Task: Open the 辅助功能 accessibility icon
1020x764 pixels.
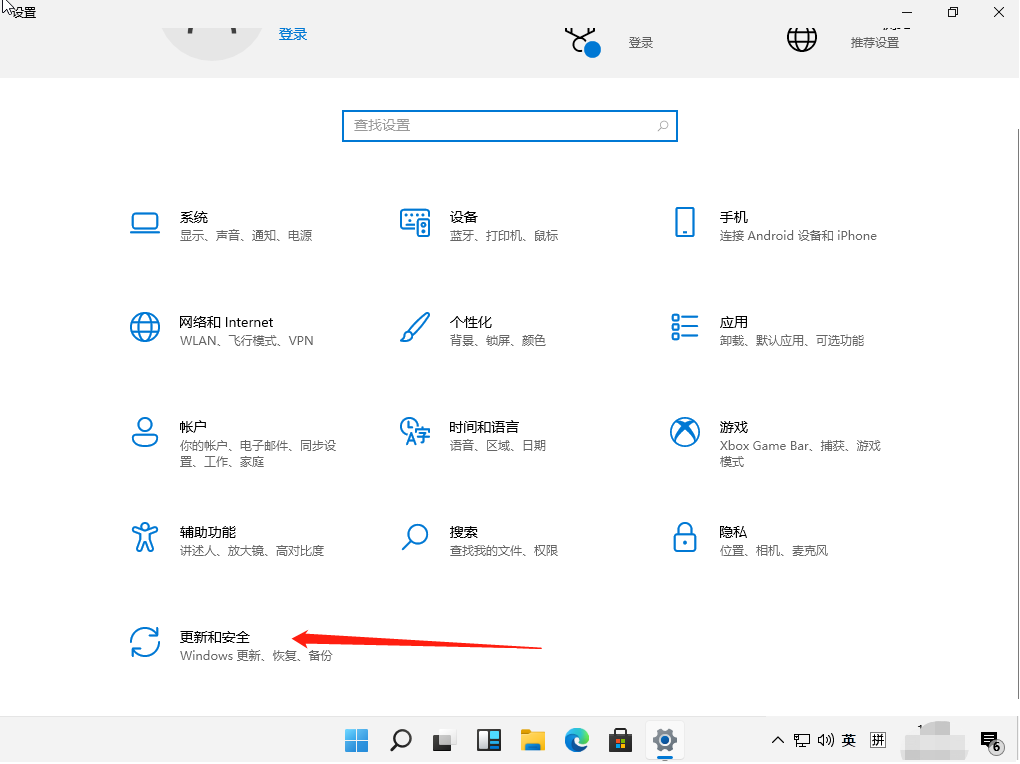Action: click(145, 537)
